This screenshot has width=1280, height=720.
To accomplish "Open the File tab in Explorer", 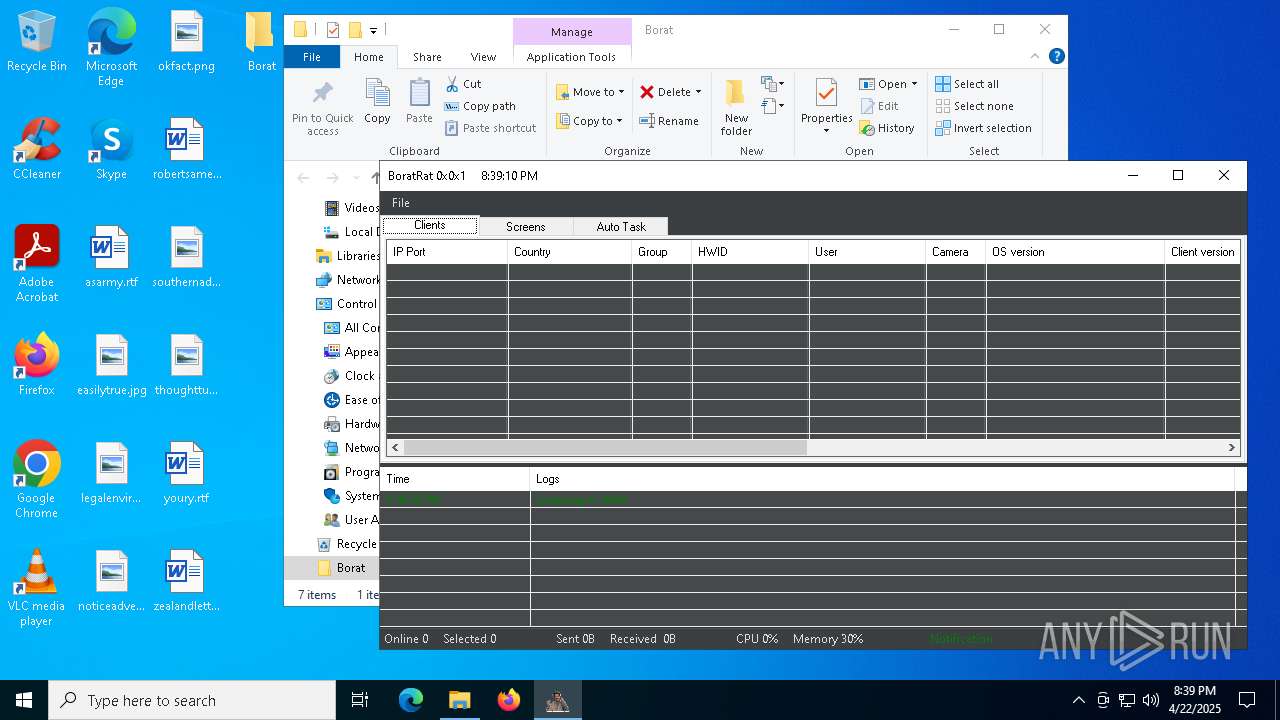I will click(x=312, y=57).
